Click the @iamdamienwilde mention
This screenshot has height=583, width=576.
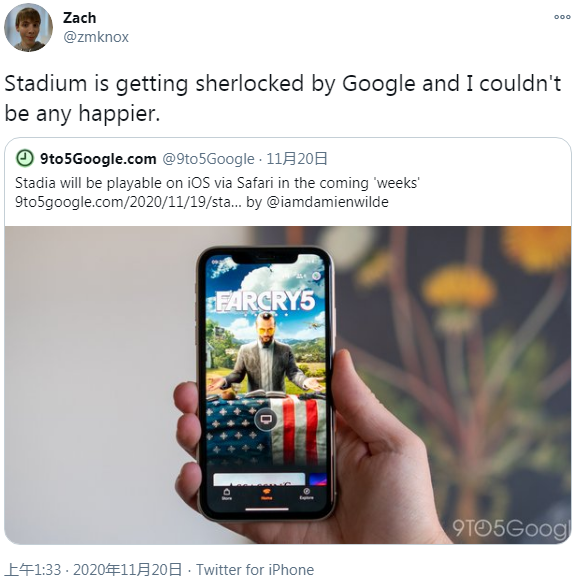coord(328,202)
